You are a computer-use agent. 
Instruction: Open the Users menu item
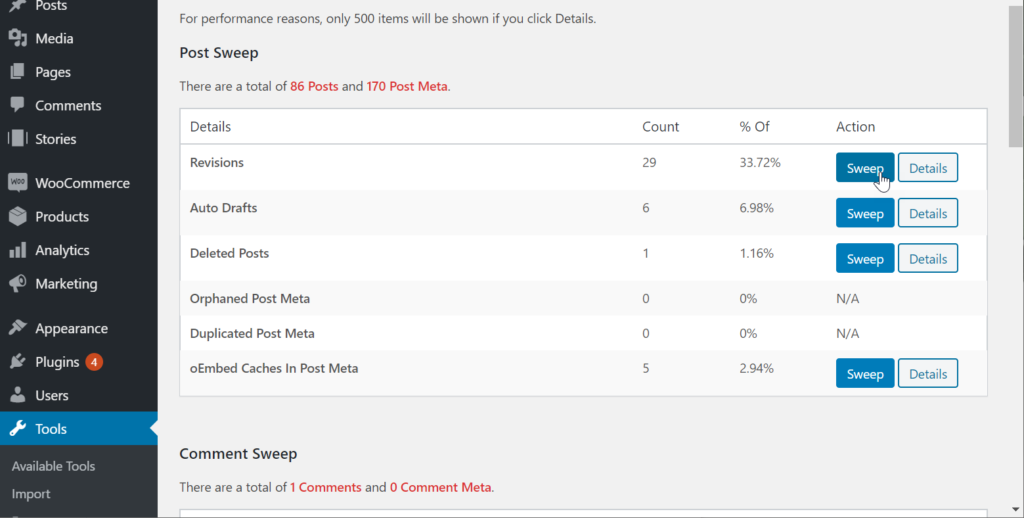pos(52,395)
